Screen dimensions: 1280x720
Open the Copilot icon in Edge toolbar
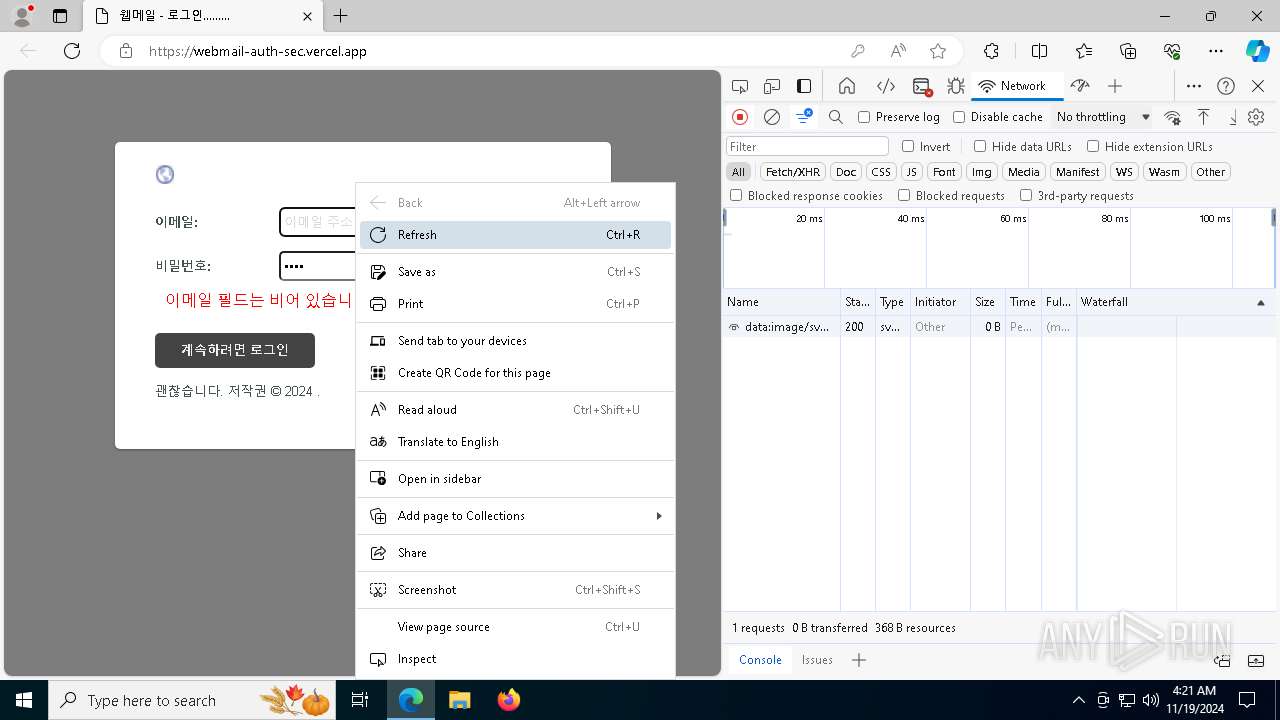click(1257, 51)
